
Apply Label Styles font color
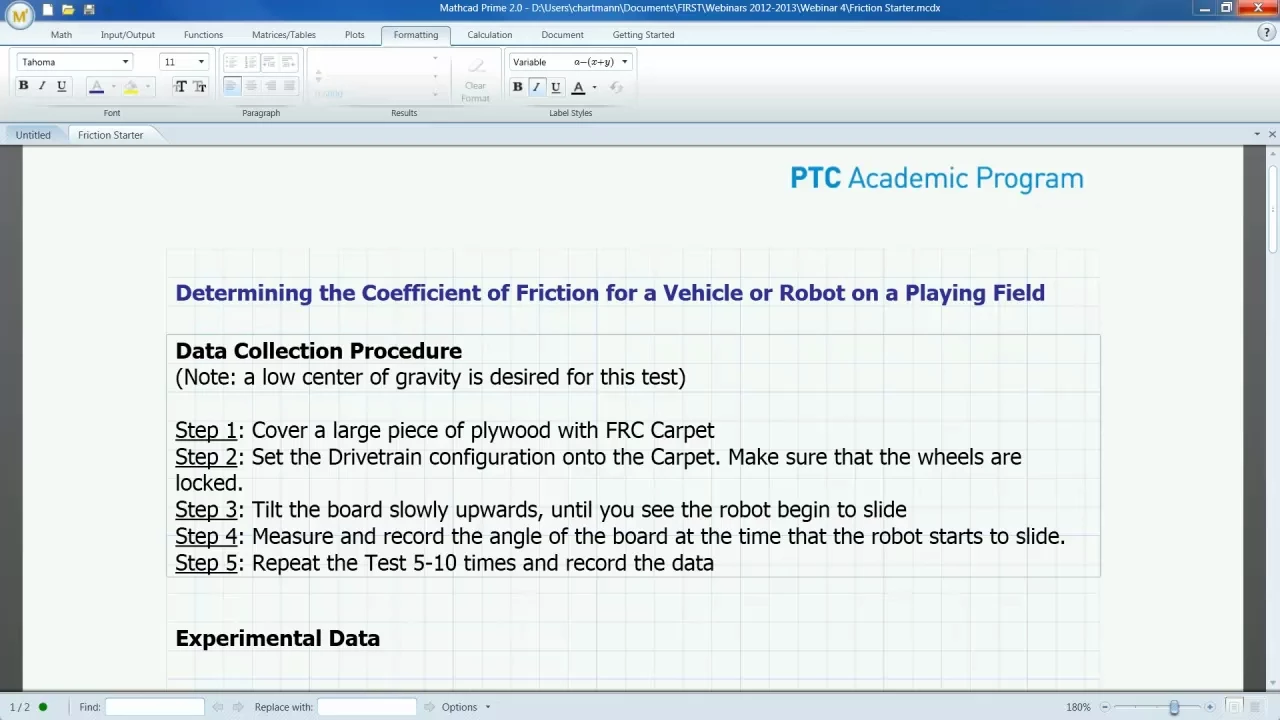click(x=578, y=87)
